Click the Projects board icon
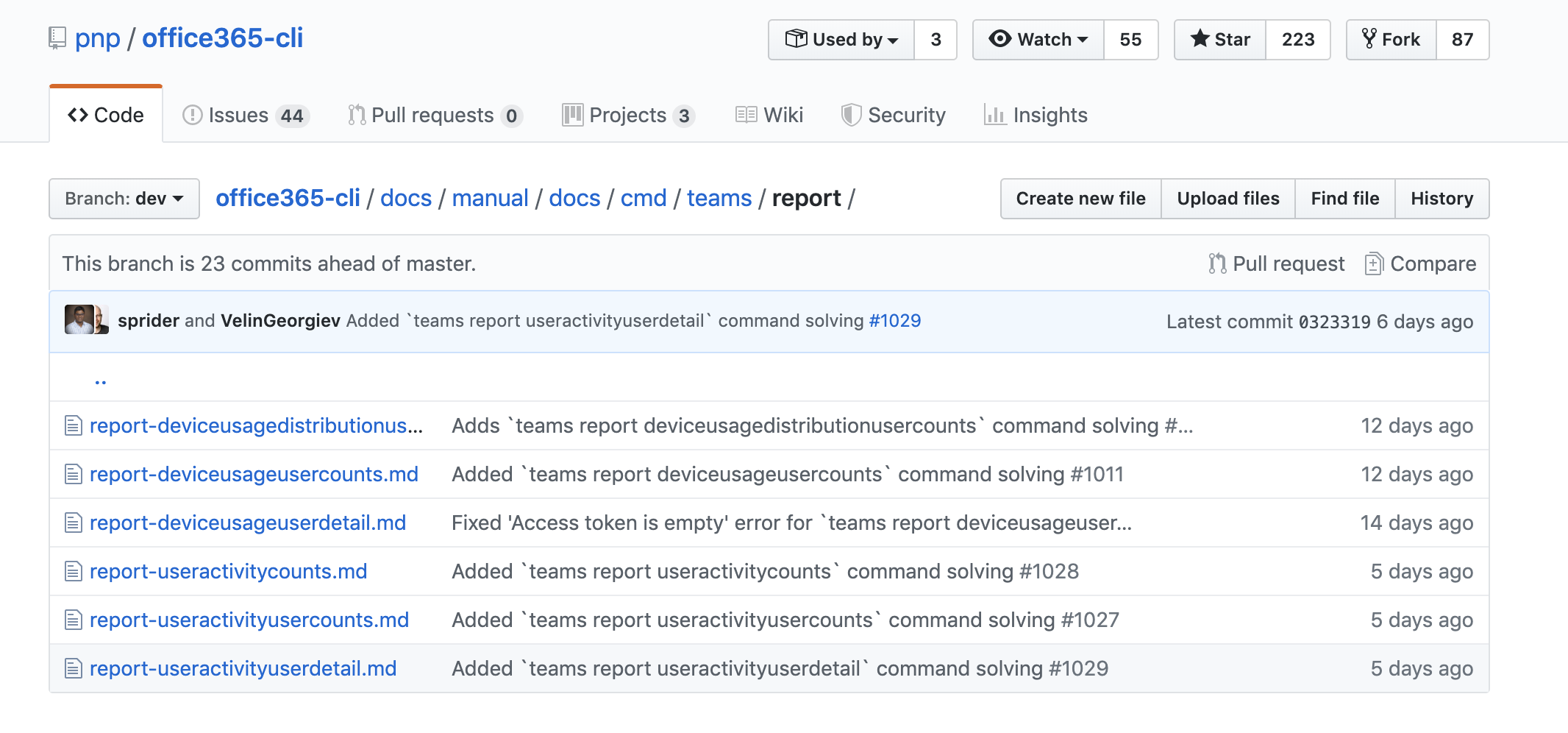 574,115
